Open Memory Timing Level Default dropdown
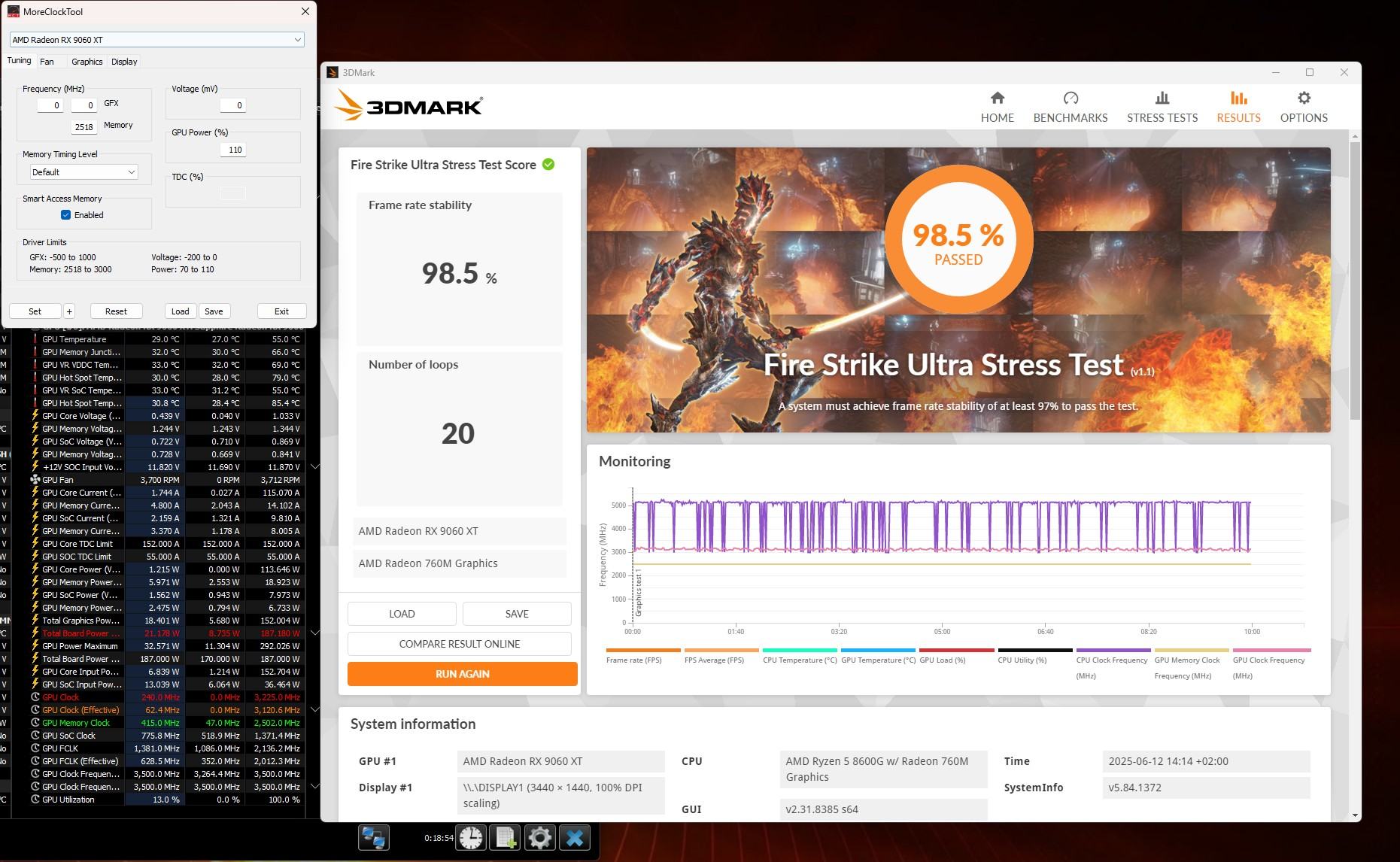 point(84,172)
